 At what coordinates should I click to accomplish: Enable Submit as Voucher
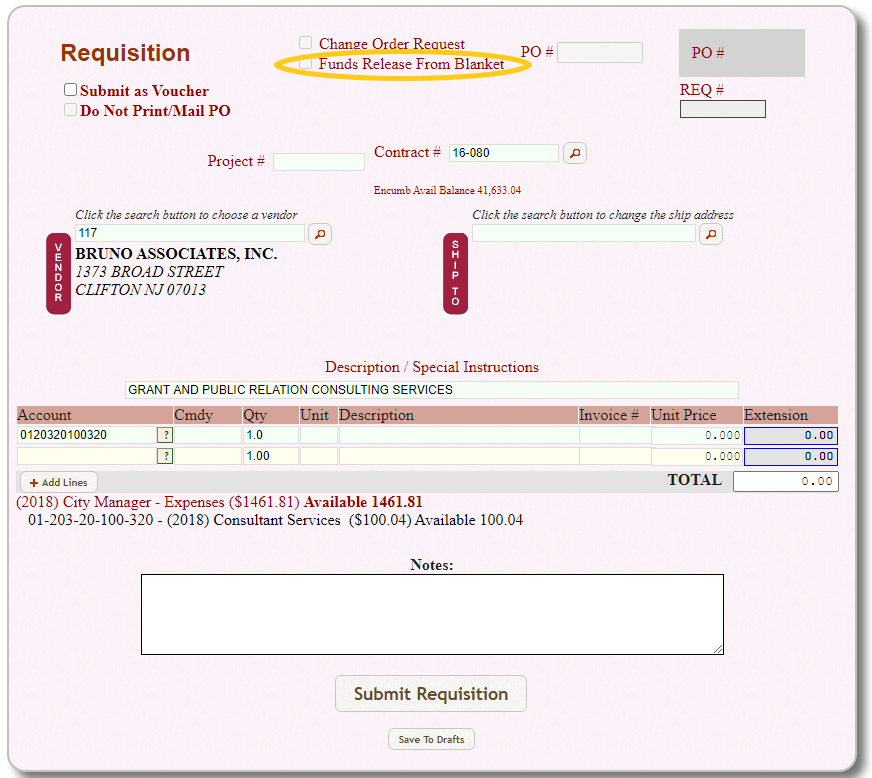coord(70,89)
